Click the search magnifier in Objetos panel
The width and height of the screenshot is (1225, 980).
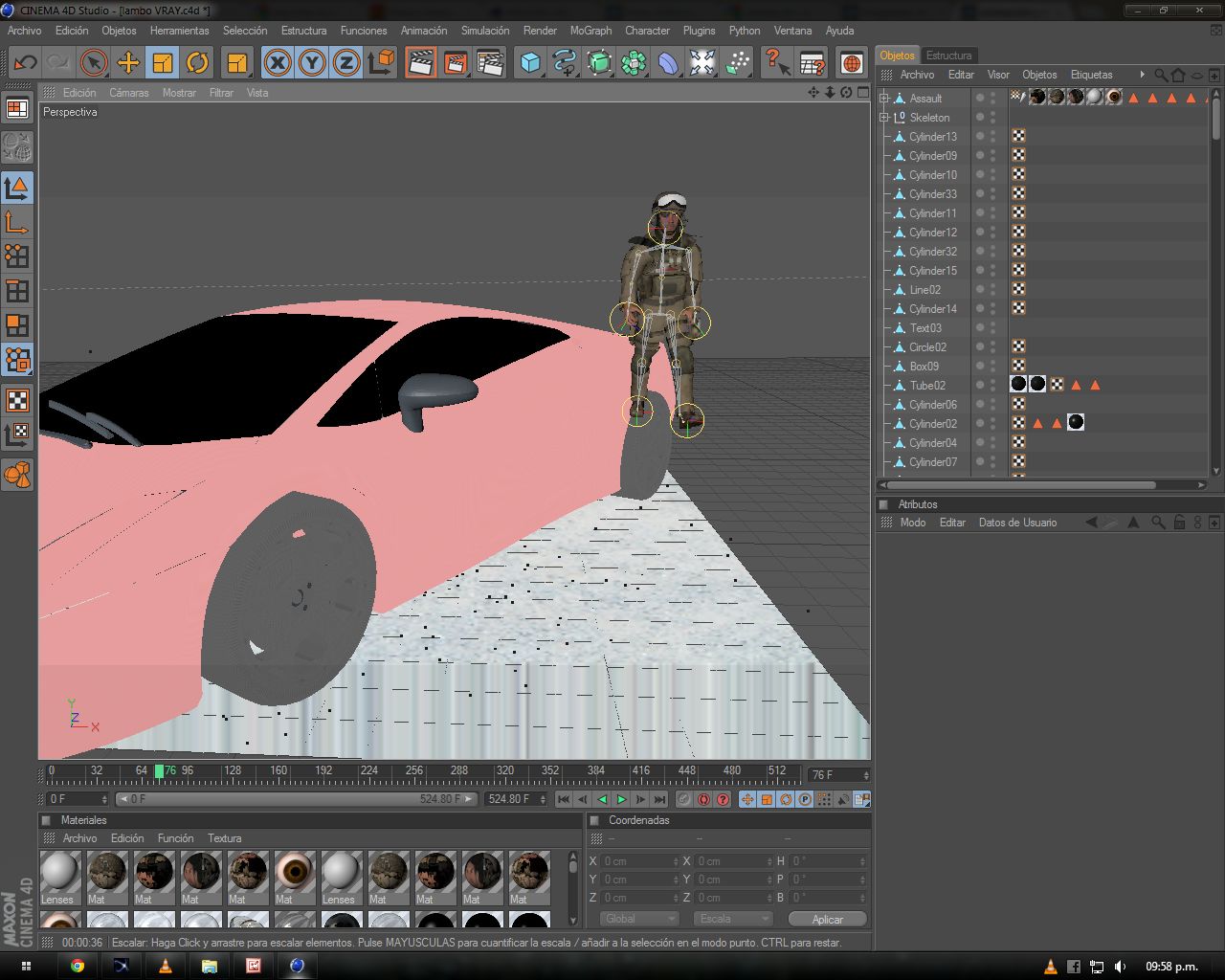1160,75
